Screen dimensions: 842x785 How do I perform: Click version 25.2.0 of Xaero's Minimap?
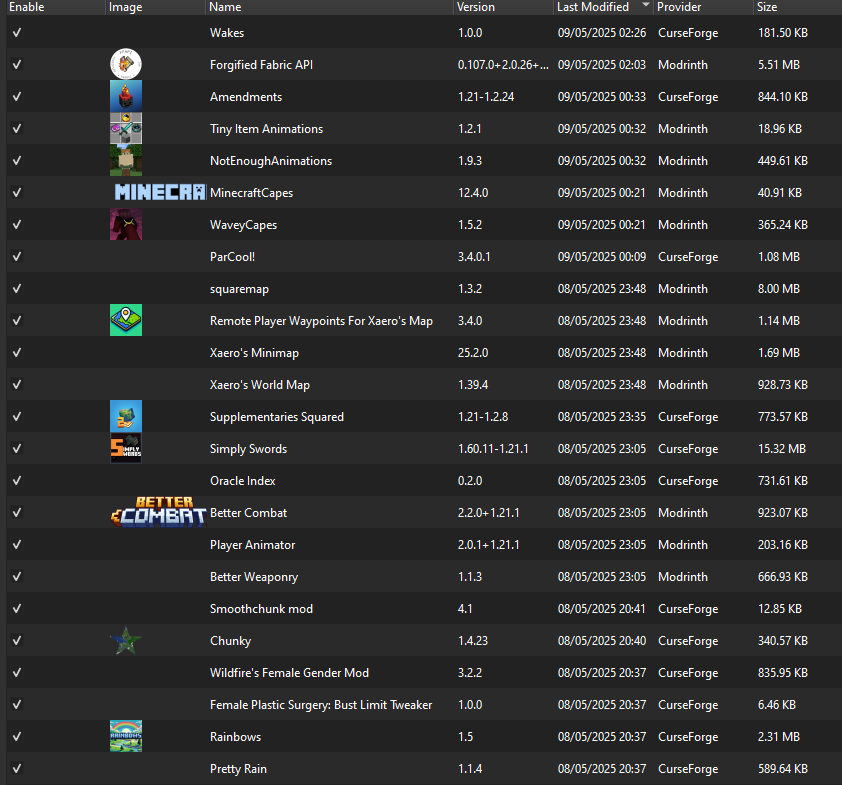point(473,353)
